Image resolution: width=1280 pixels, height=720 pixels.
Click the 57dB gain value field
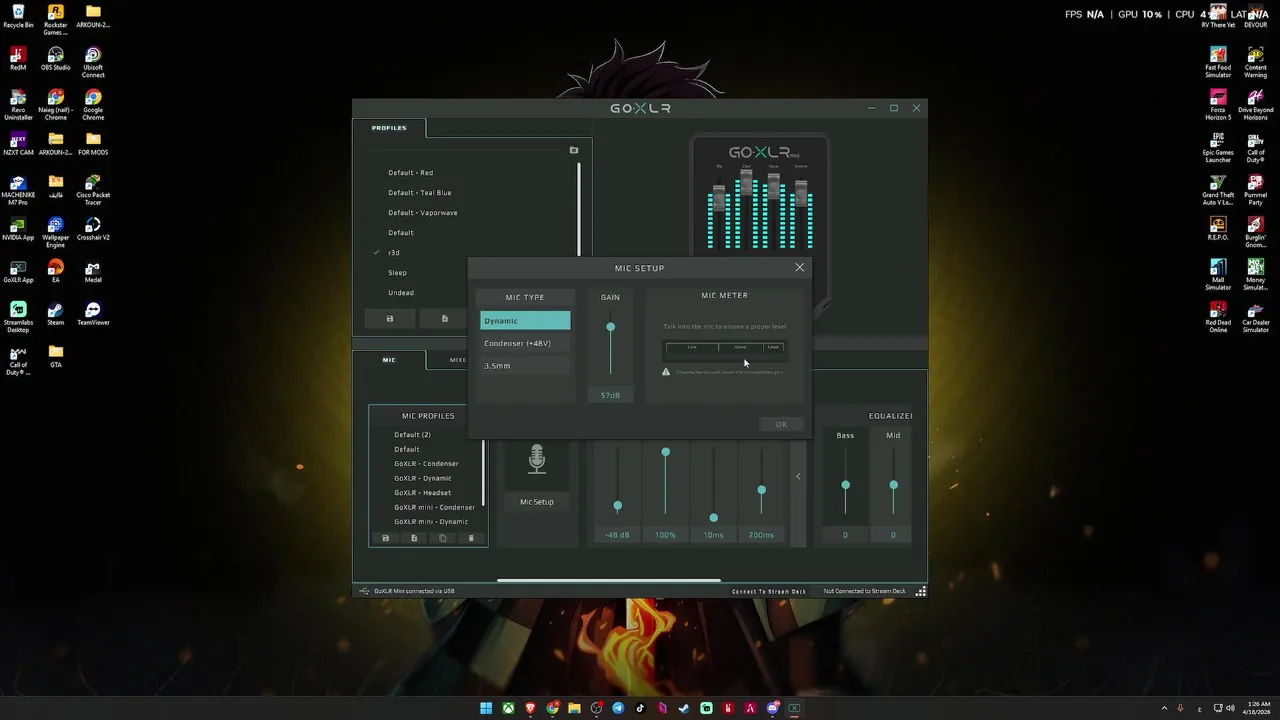(610, 395)
